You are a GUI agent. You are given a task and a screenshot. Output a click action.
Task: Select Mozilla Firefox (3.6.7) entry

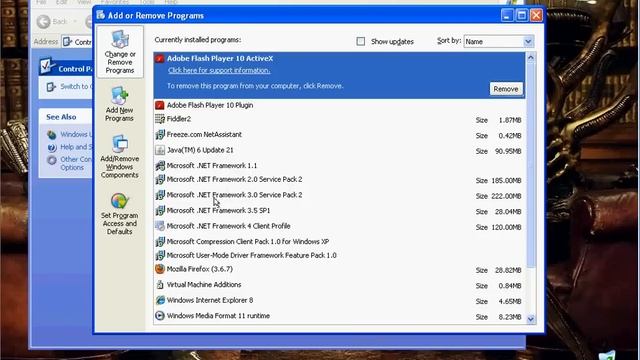click(340, 269)
